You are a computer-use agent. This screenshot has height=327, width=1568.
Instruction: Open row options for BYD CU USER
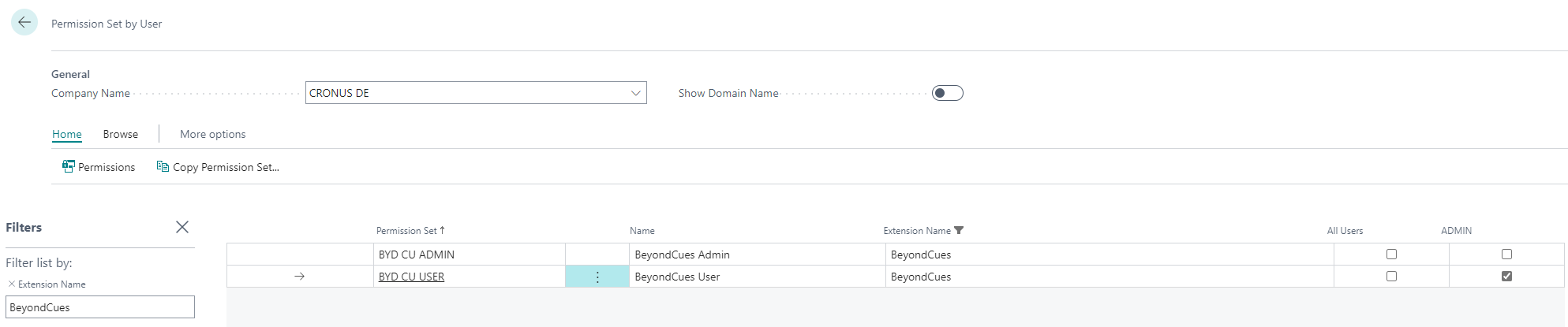click(597, 277)
